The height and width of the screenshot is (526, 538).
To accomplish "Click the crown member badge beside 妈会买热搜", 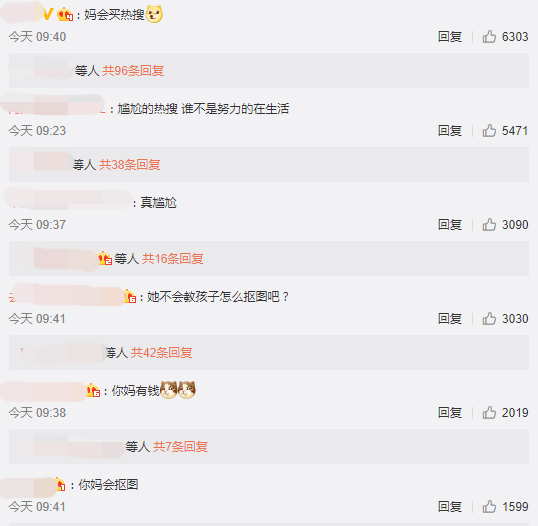I will tap(65, 15).
